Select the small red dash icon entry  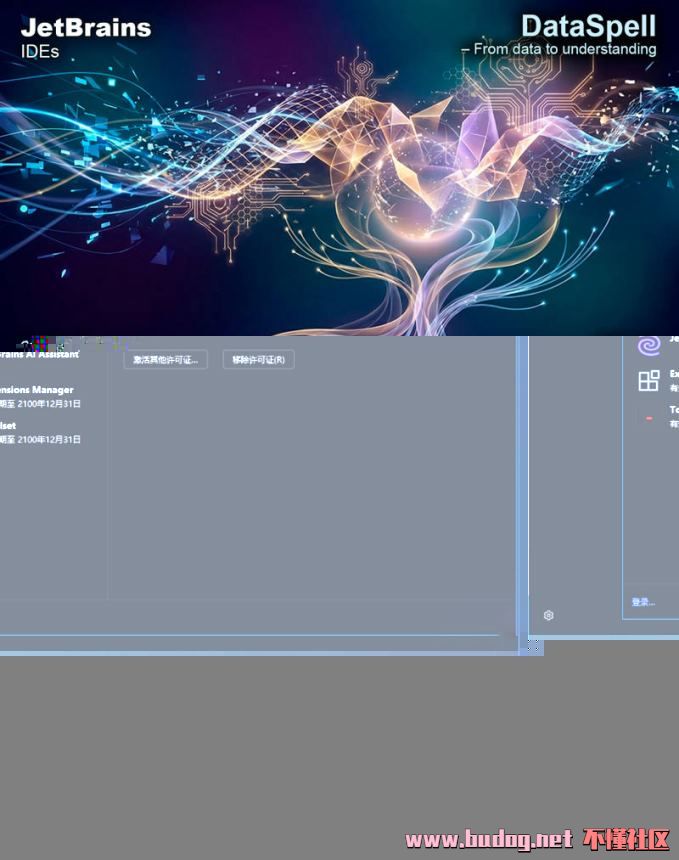coord(649,418)
